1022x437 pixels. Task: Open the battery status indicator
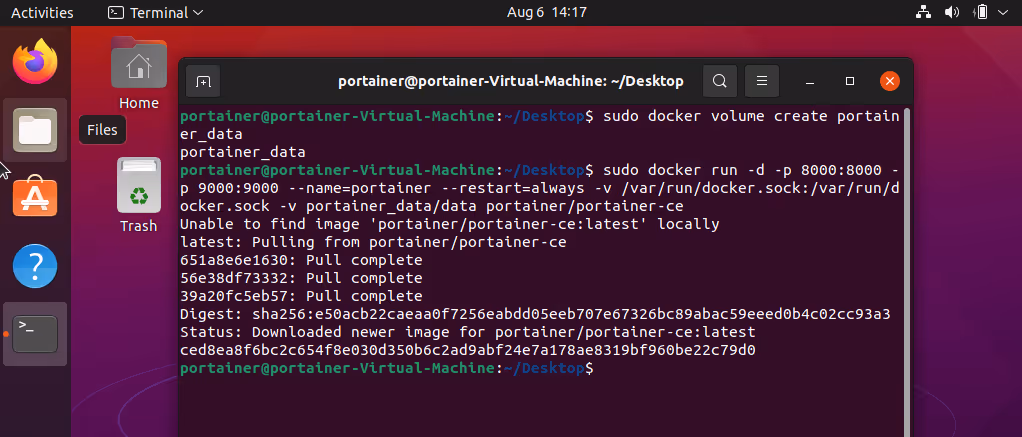981,12
